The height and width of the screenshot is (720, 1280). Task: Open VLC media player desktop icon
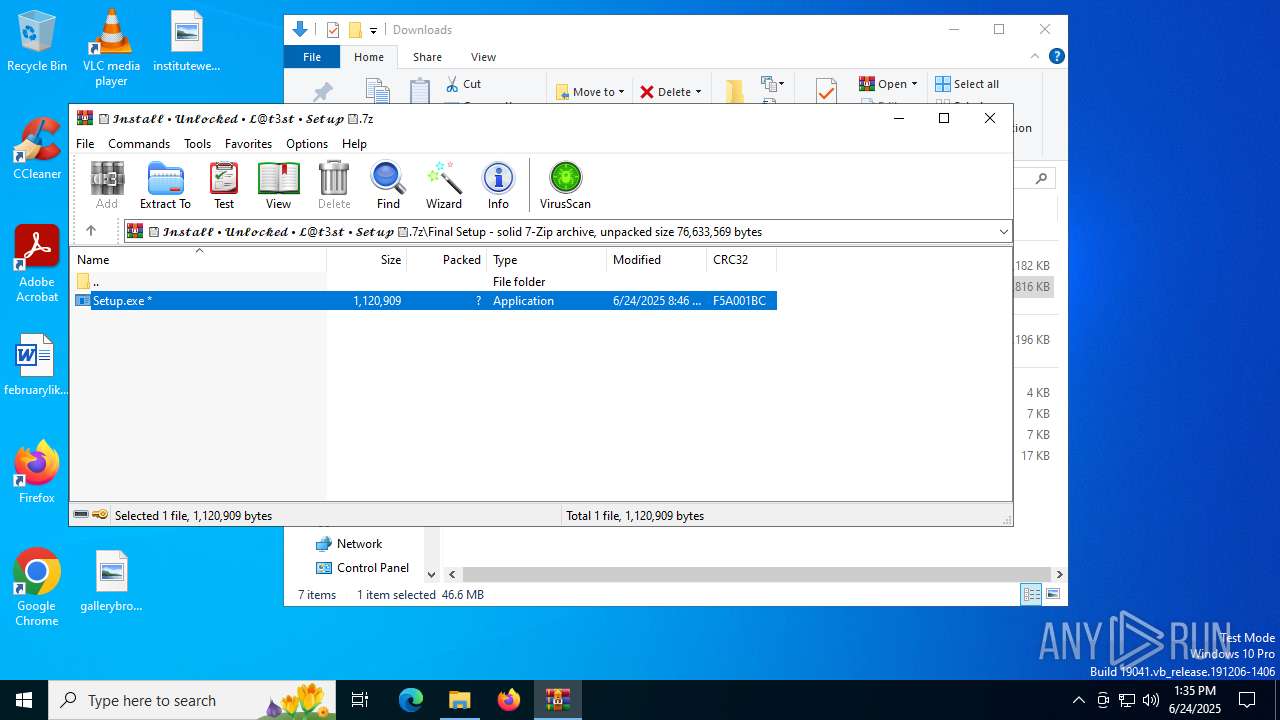coord(111,47)
